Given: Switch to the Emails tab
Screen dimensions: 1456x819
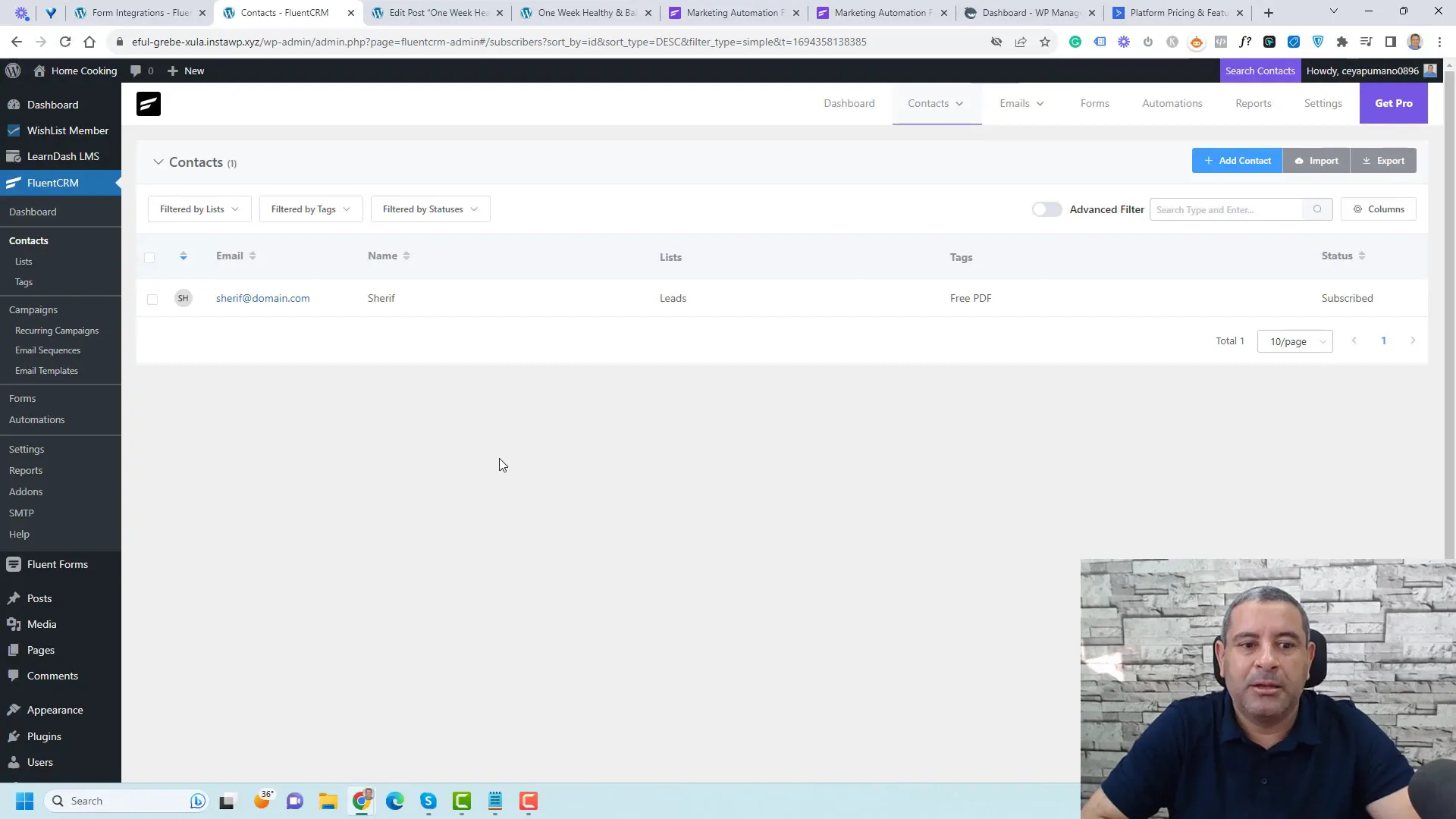Looking at the screenshot, I should pos(1014,103).
